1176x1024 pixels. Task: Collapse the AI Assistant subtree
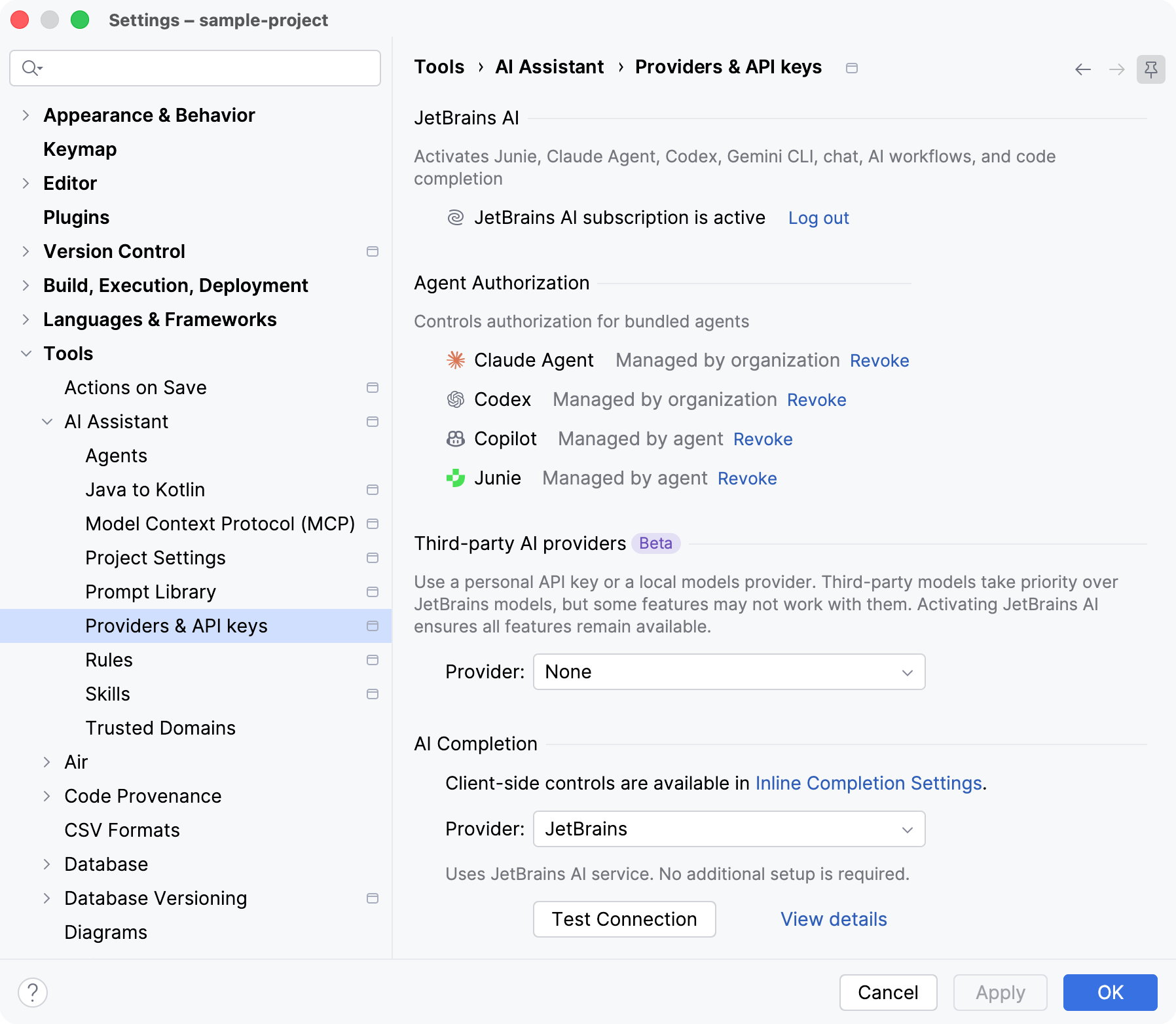[x=47, y=422]
